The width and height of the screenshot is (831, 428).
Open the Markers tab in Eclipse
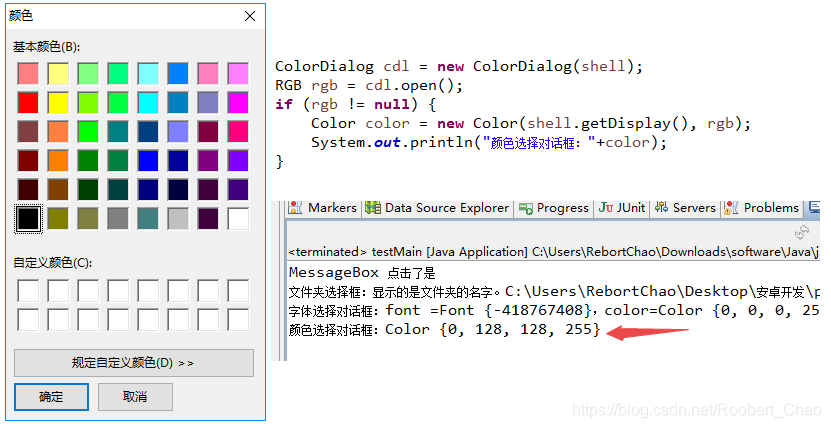323,208
